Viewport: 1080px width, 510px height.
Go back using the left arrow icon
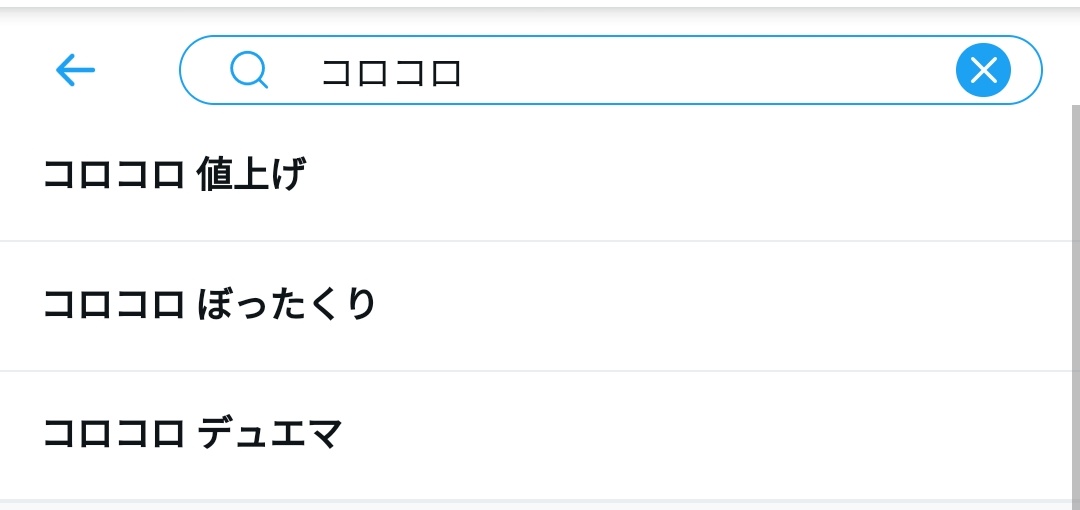75,70
